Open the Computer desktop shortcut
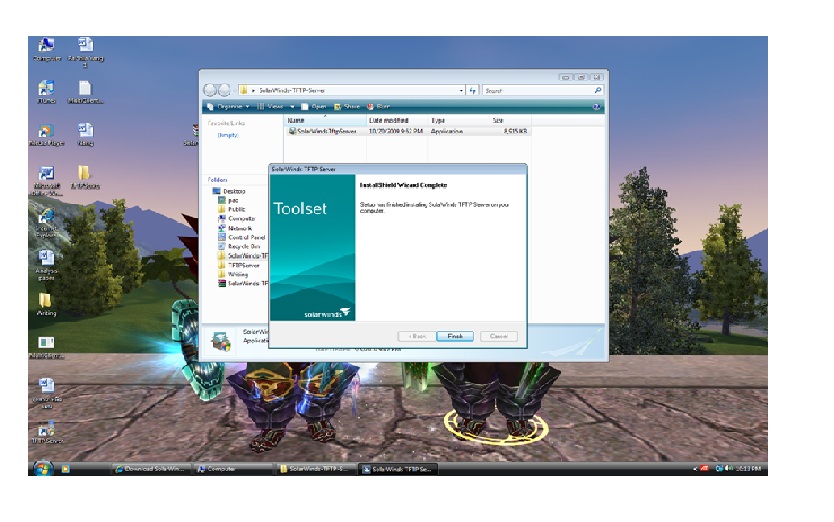 coord(47,49)
